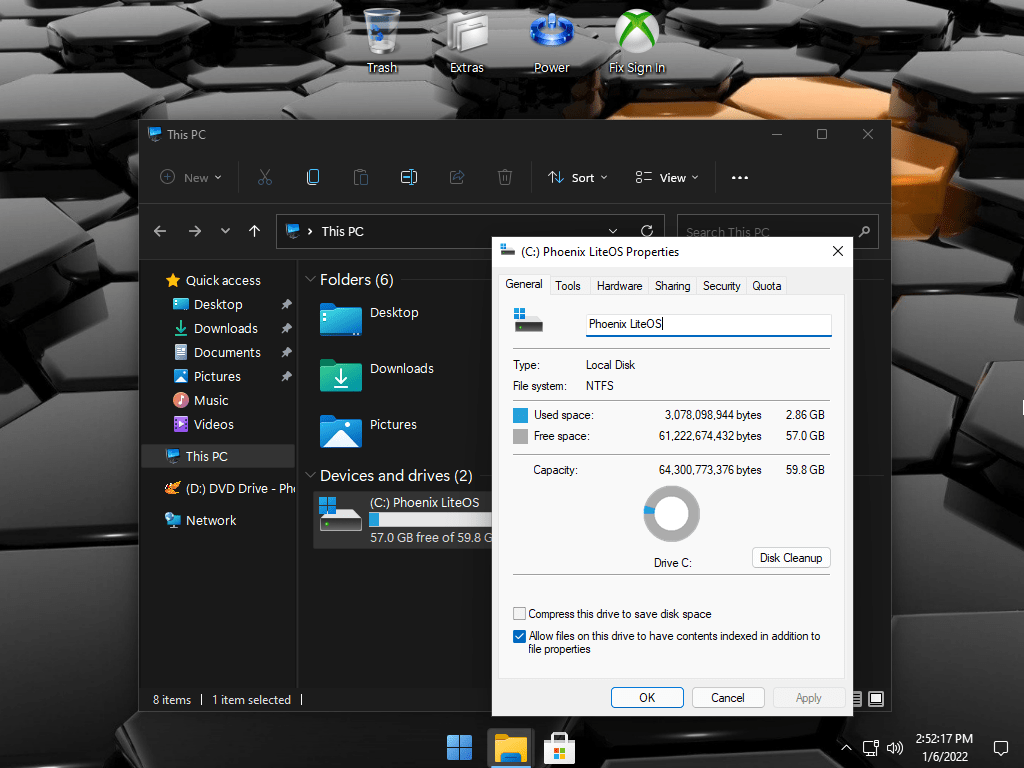
Task: Open the Fix Sign In shortcut
Action: coord(637,41)
